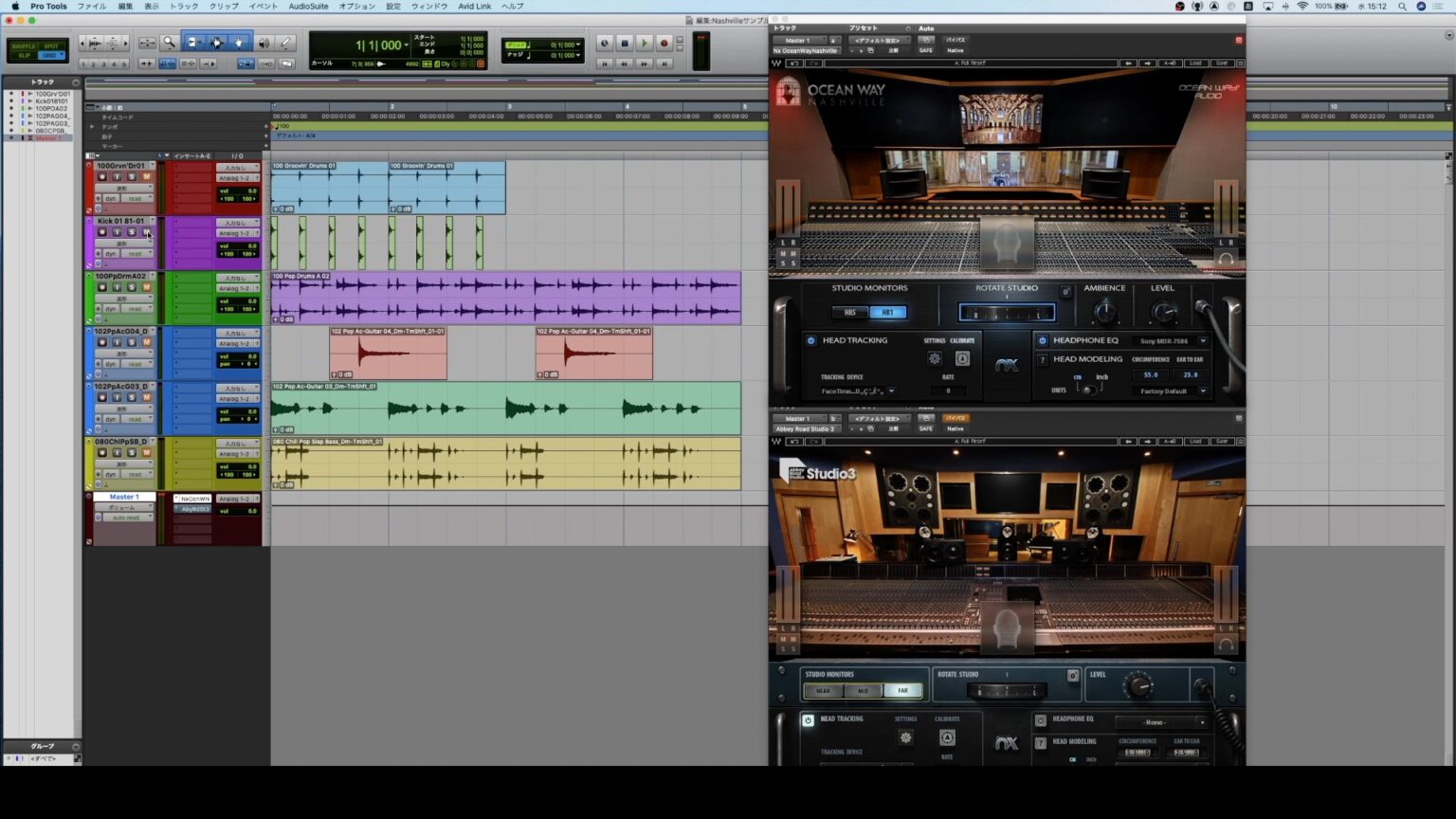
Task: Select HR1 studio monitors in Ocean Way
Action: pos(888,312)
